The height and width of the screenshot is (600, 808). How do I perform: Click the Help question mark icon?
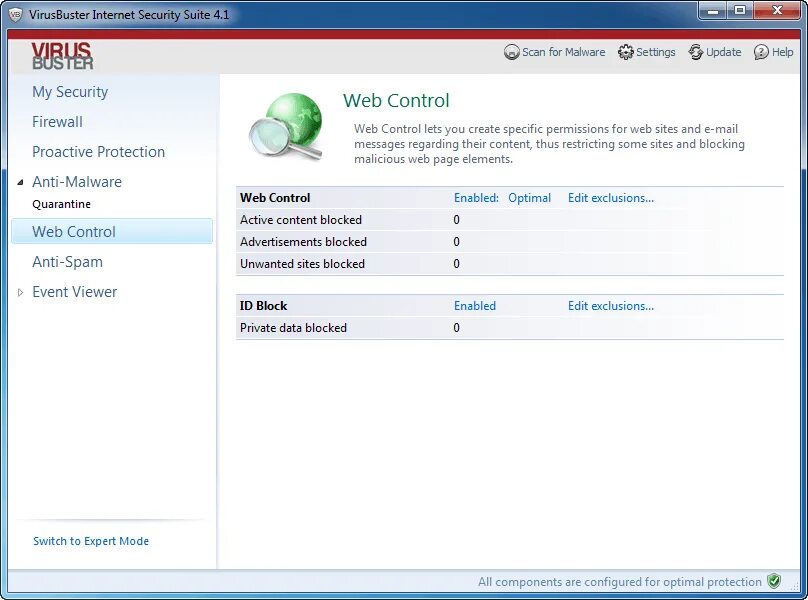[761, 52]
